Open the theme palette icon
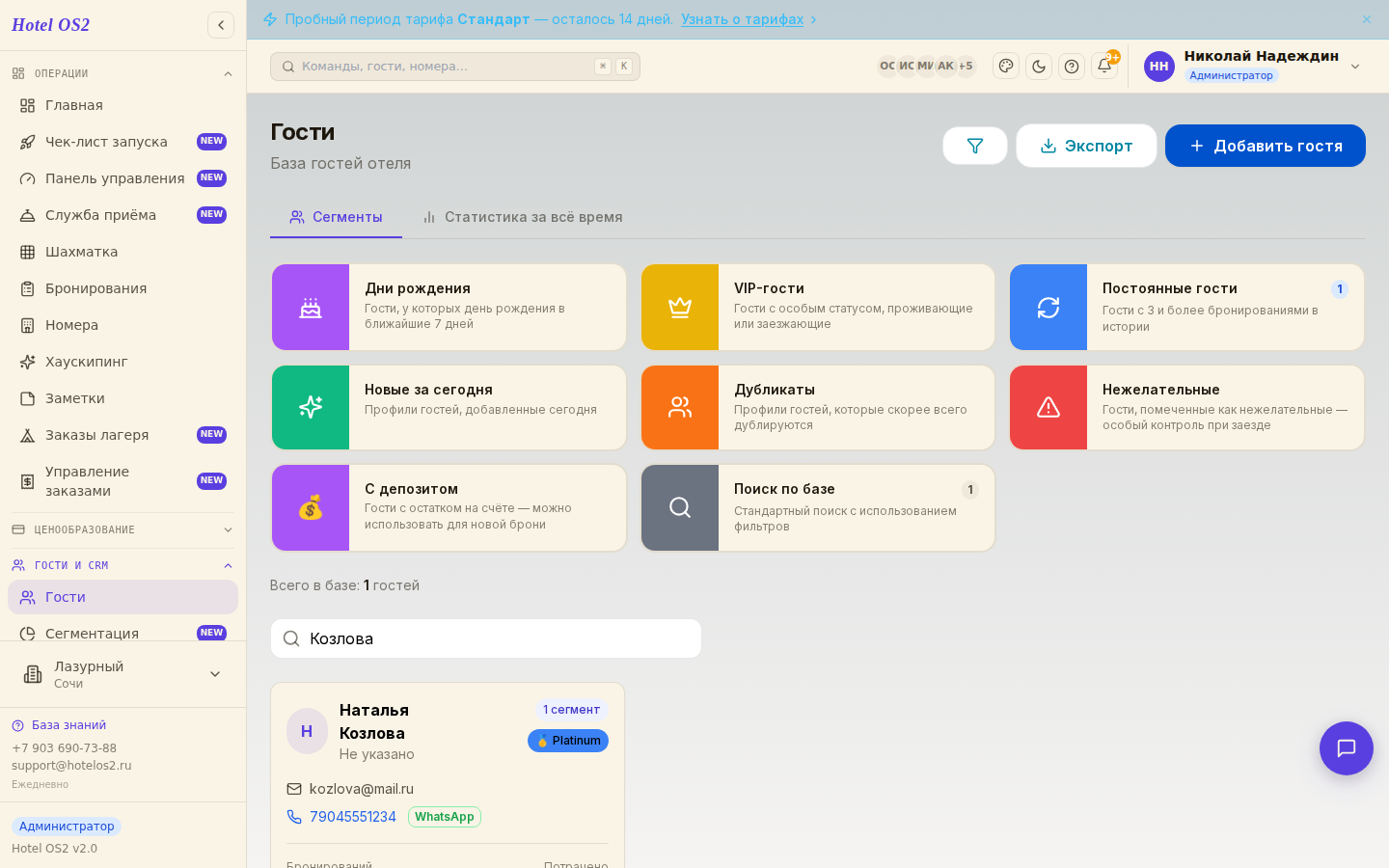The width and height of the screenshot is (1389, 868). click(1006, 67)
